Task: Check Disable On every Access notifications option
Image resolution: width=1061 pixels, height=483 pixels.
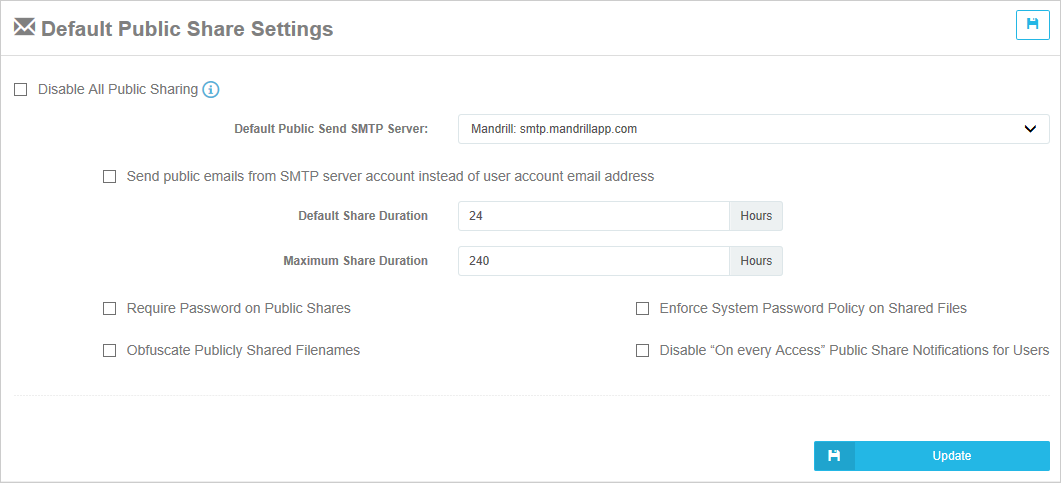Action: pos(643,350)
